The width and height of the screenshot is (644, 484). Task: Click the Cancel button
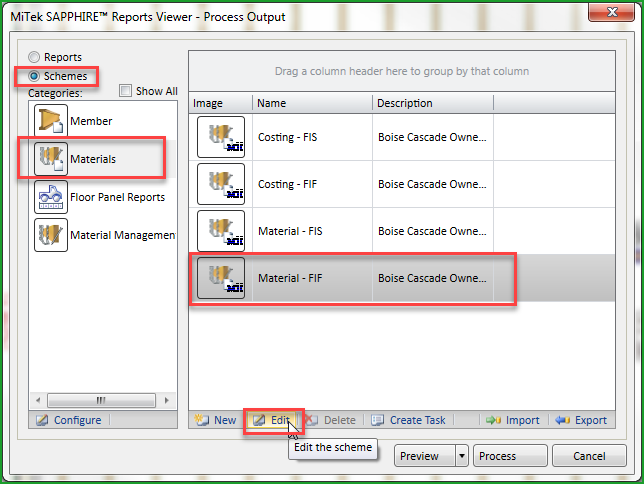coord(589,456)
